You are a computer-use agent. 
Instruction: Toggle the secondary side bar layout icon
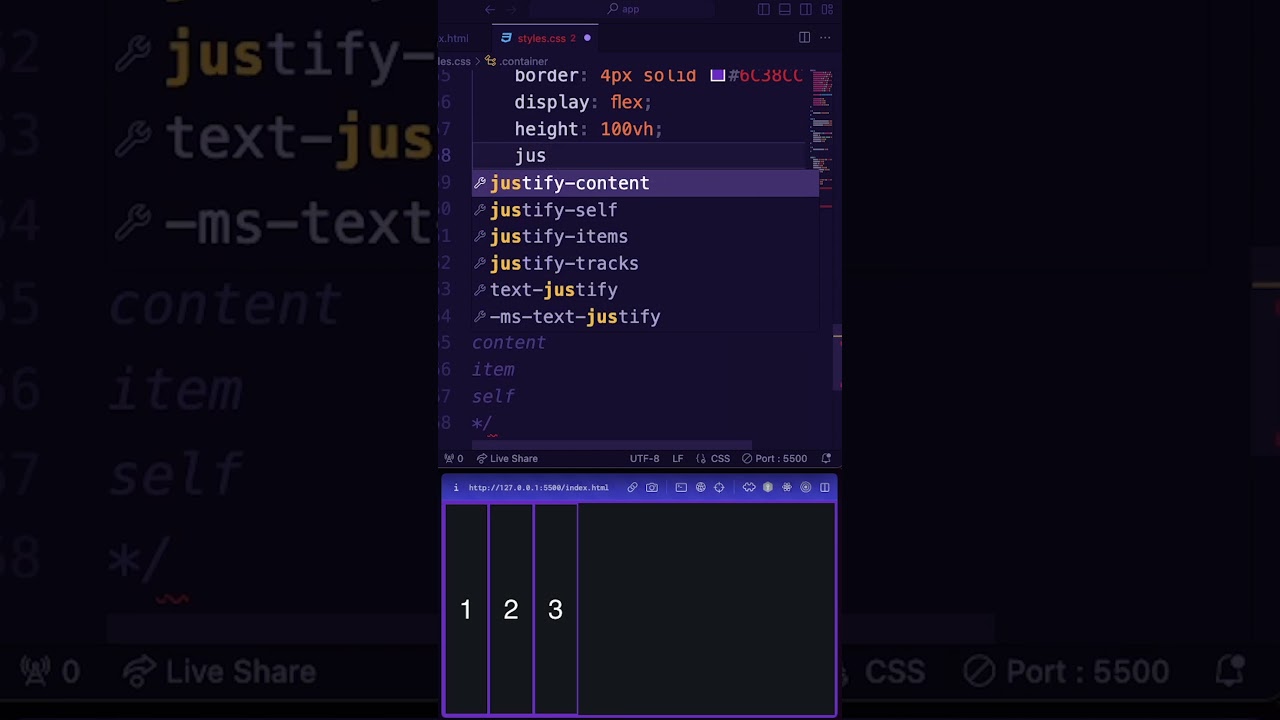pos(806,9)
